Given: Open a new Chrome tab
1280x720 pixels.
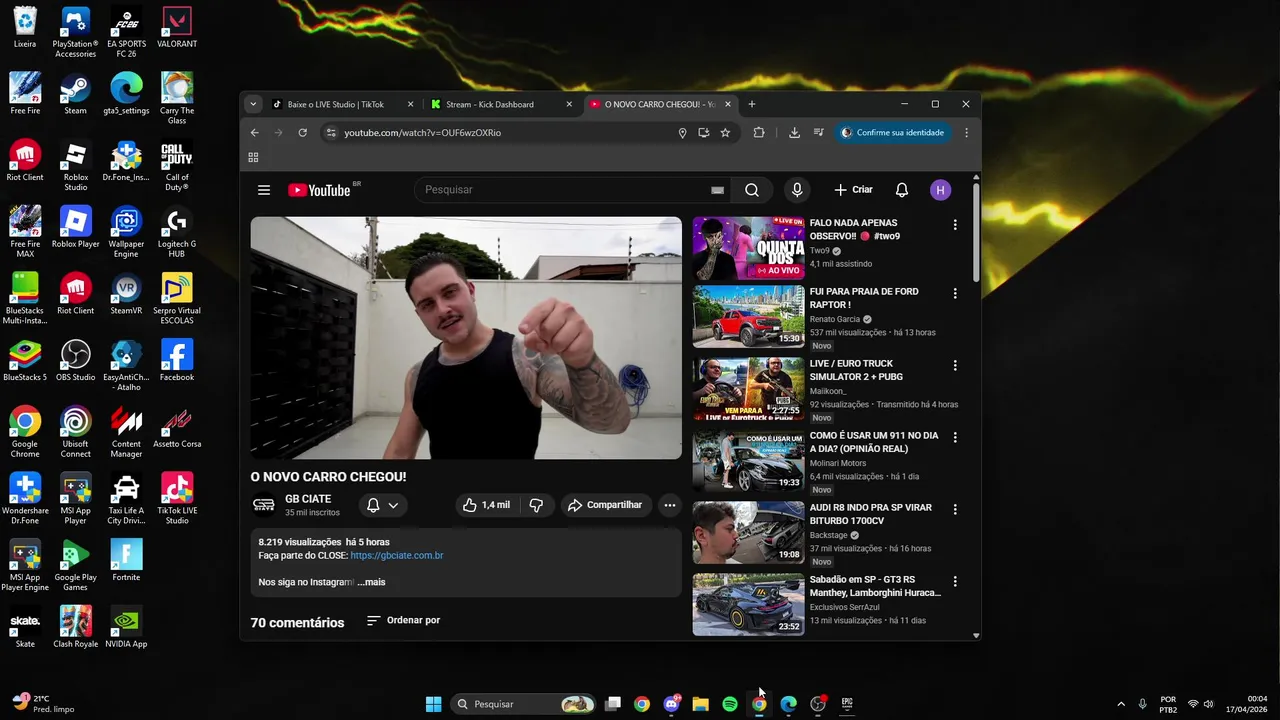Looking at the screenshot, I should [x=752, y=104].
